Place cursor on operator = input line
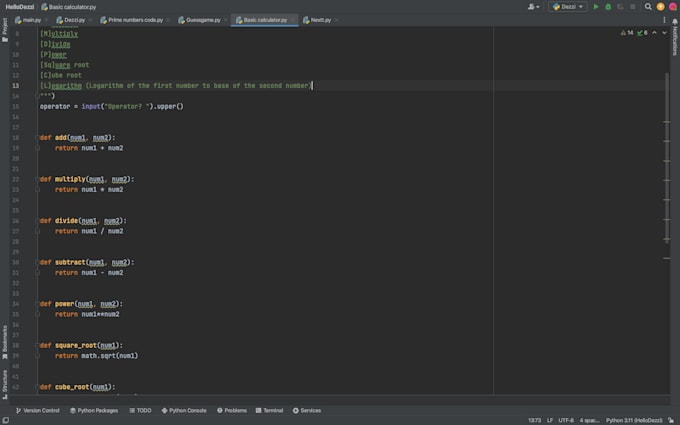The image size is (680, 425). click(111, 106)
